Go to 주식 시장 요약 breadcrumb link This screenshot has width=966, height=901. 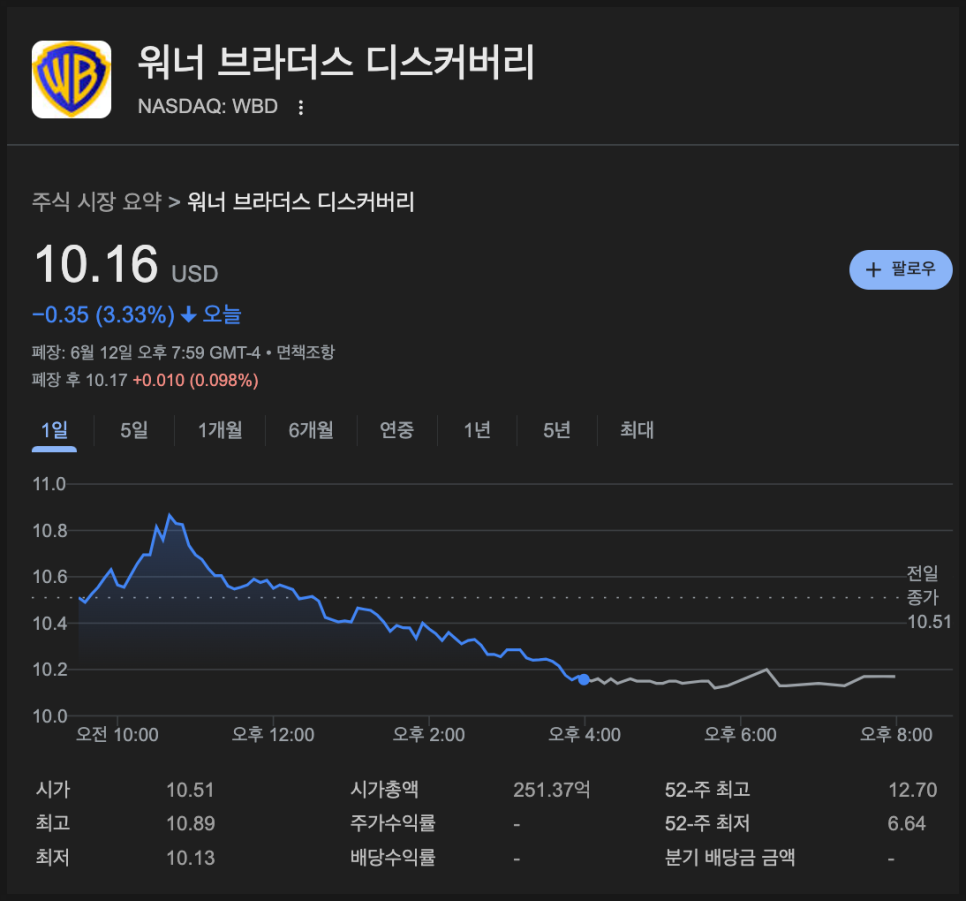tap(97, 202)
